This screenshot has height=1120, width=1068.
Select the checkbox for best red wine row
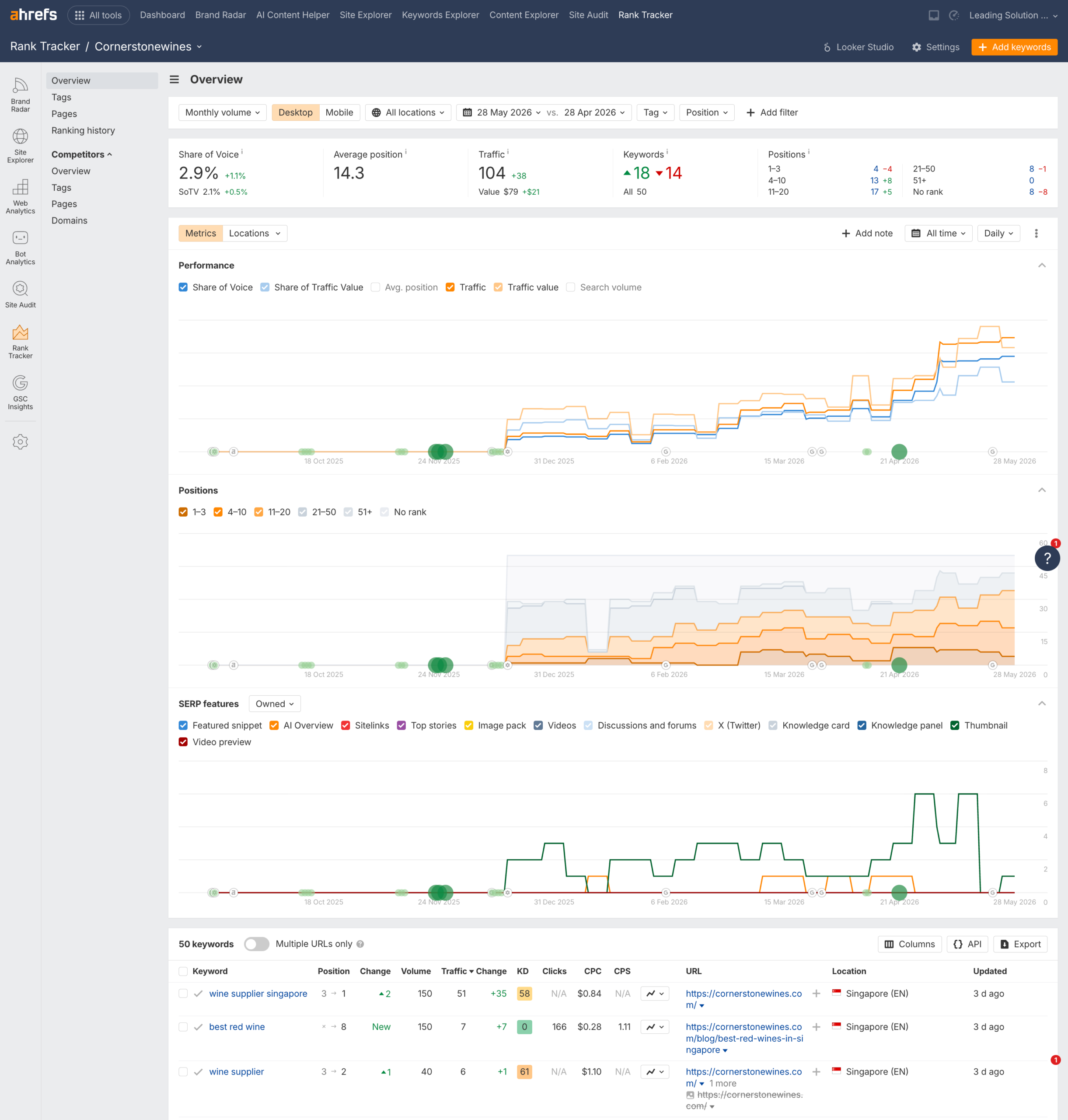tap(183, 1027)
